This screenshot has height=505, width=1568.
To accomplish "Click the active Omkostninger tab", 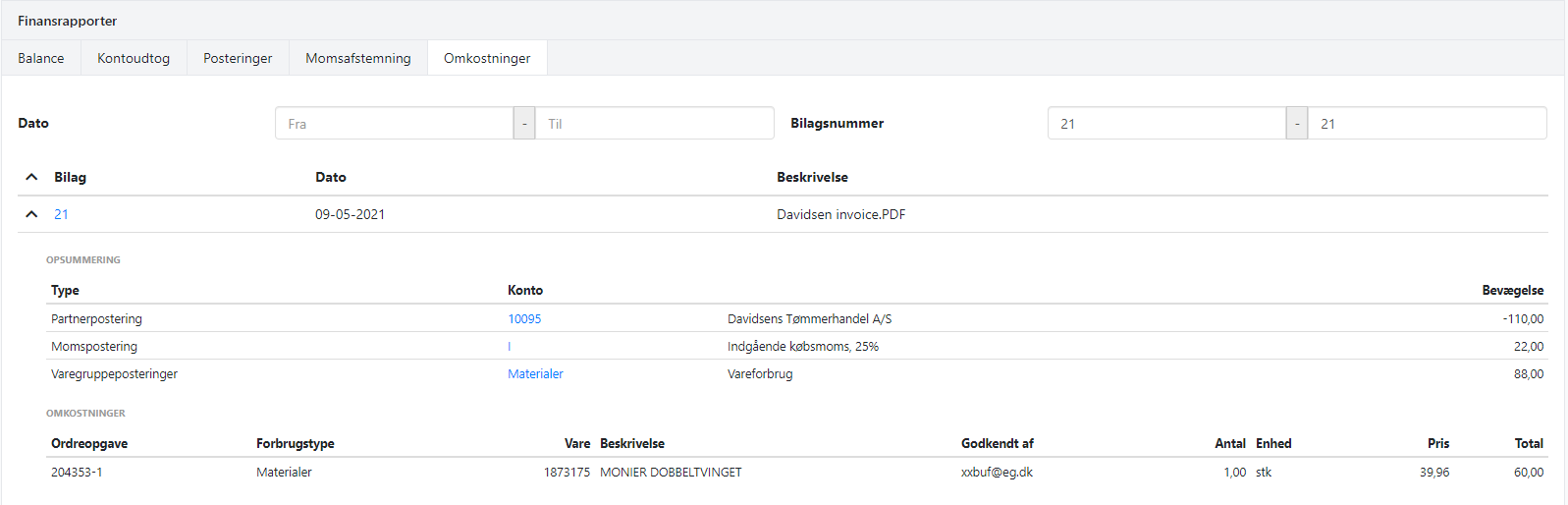I will tap(487, 58).
